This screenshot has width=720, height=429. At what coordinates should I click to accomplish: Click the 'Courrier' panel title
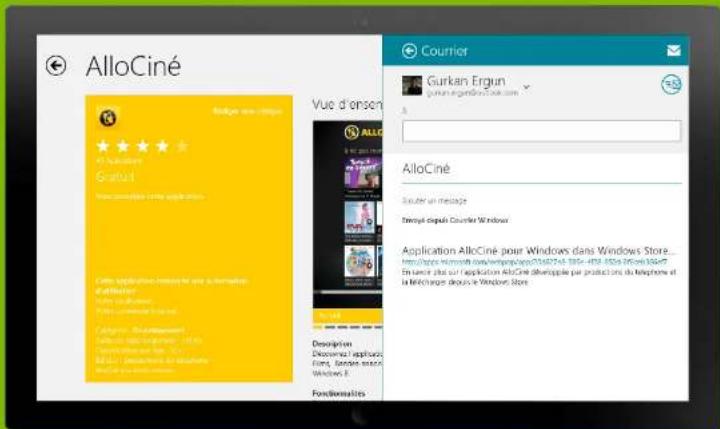[x=444, y=51]
